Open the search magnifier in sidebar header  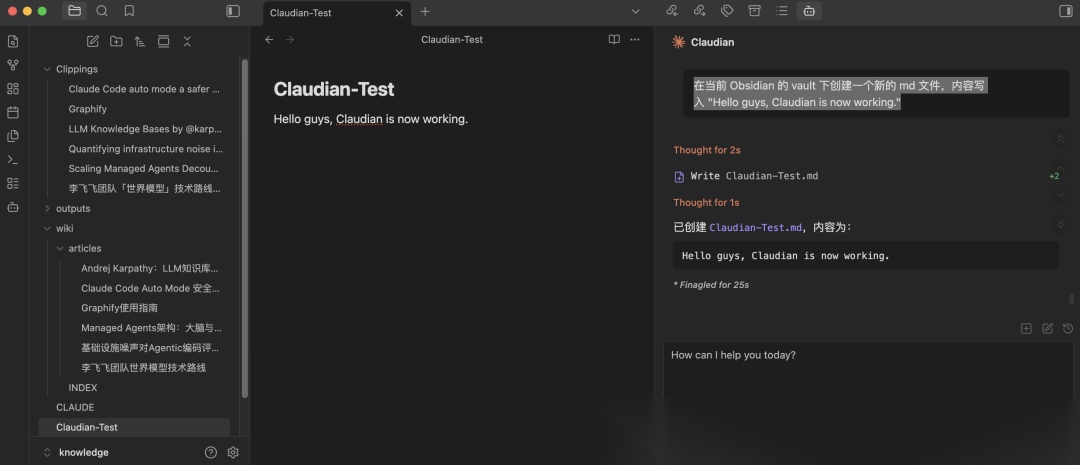pos(102,11)
